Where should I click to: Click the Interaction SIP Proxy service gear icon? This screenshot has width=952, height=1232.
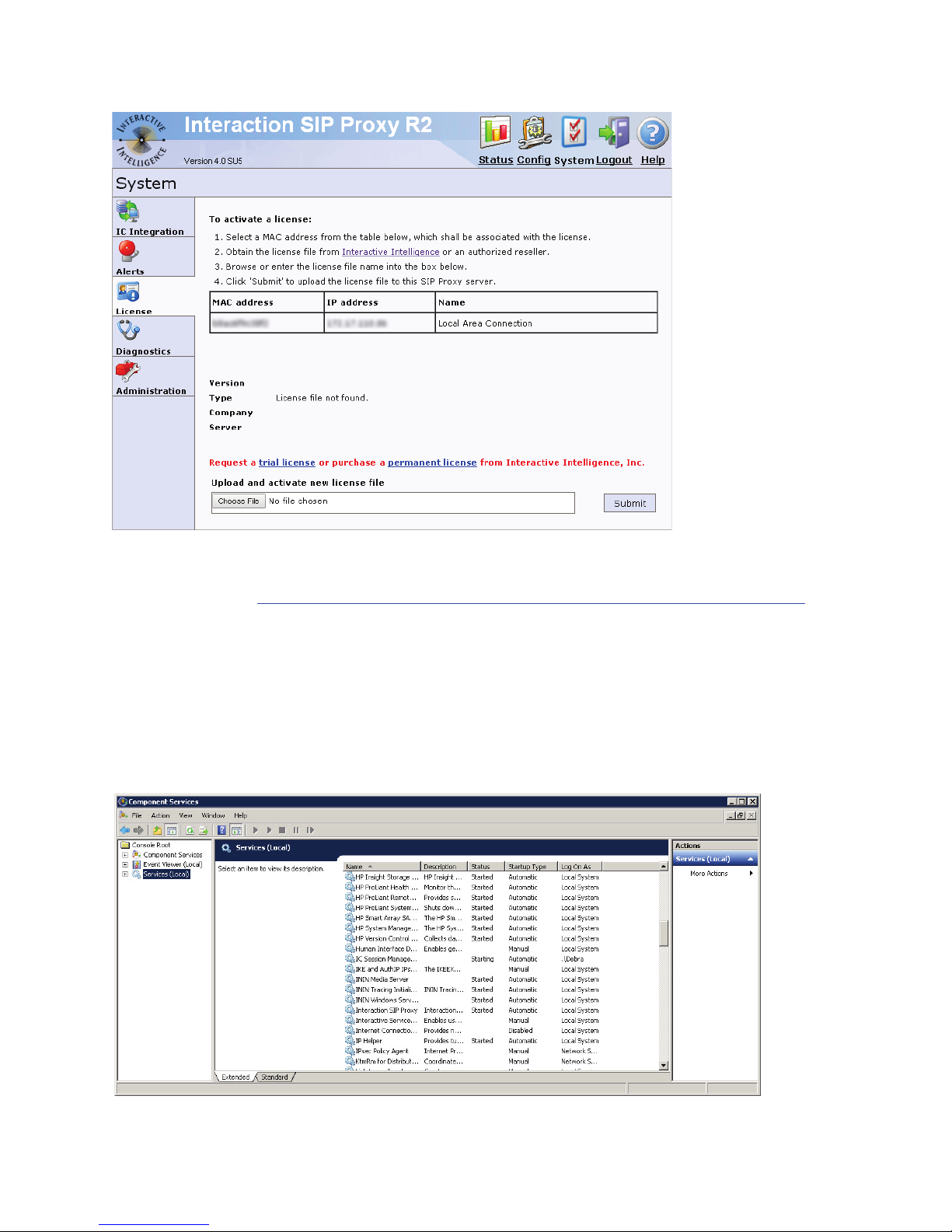[350, 1010]
